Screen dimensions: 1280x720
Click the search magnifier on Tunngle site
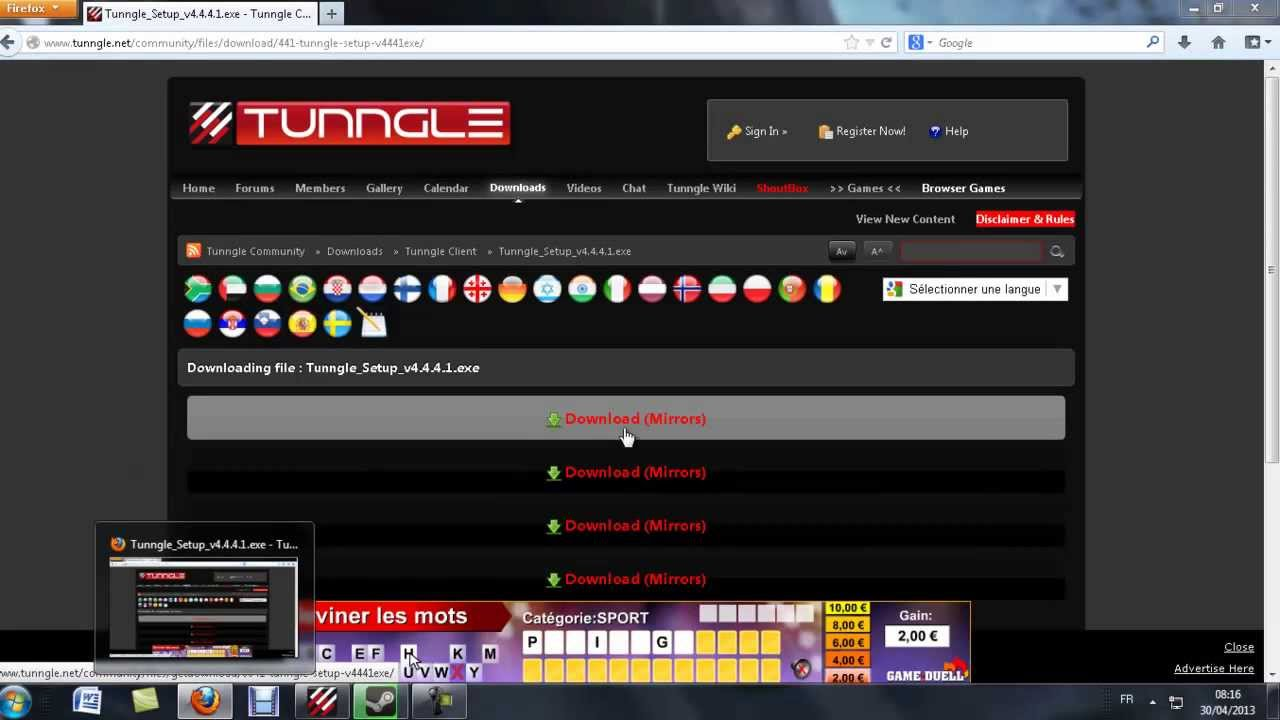(x=1057, y=251)
